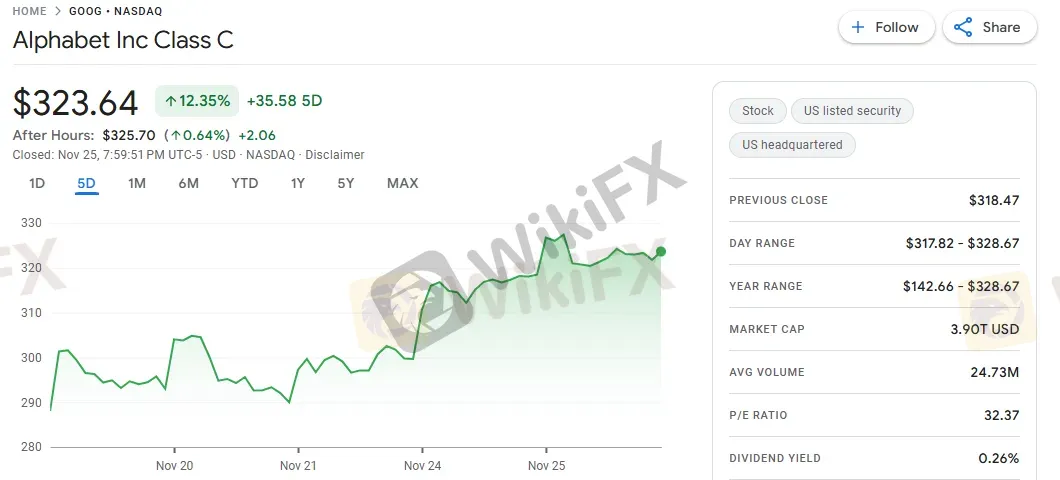Select the 5Y time range
The width and height of the screenshot is (1060, 480).
tap(345, 183)
